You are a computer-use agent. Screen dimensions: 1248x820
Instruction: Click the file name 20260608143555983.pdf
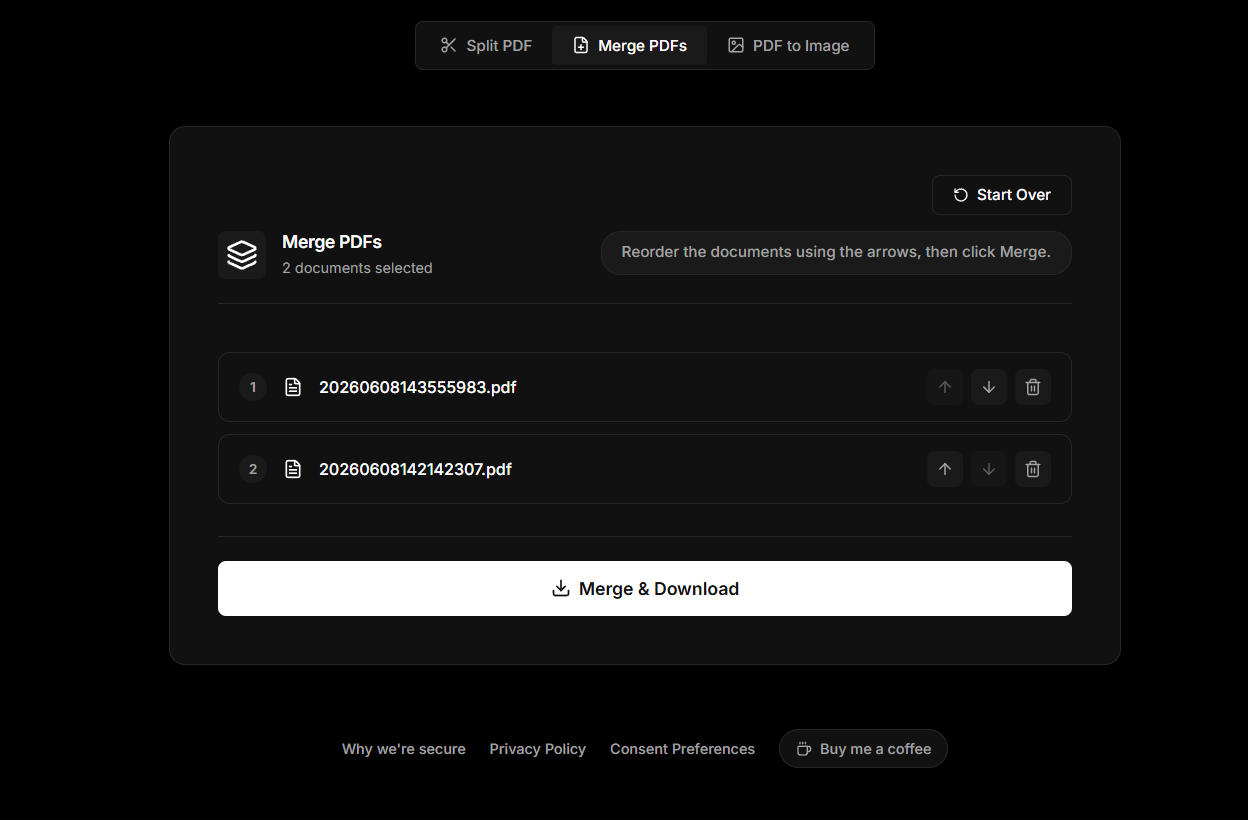coord(418,387)
